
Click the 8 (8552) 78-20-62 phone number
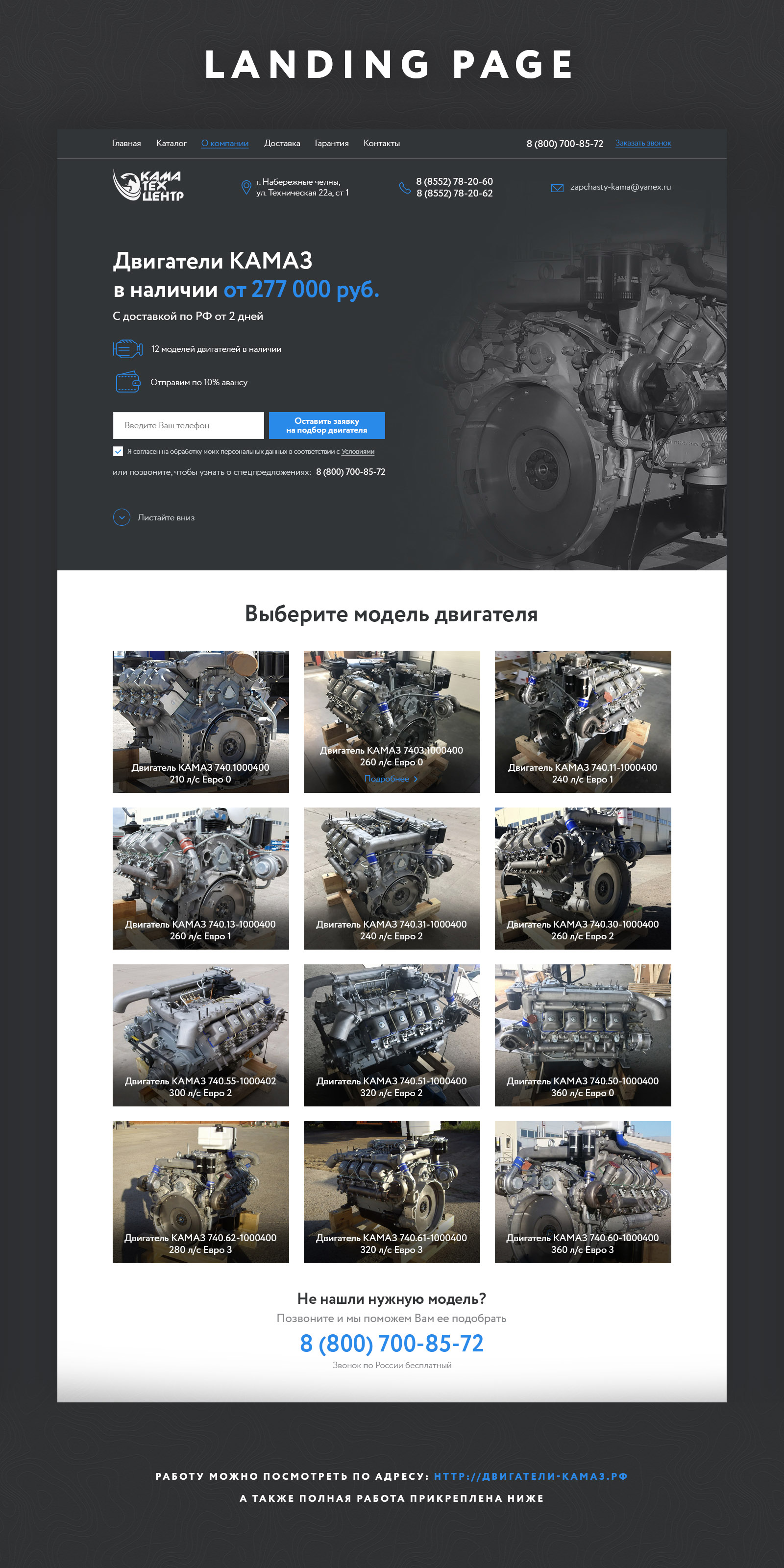455,194
